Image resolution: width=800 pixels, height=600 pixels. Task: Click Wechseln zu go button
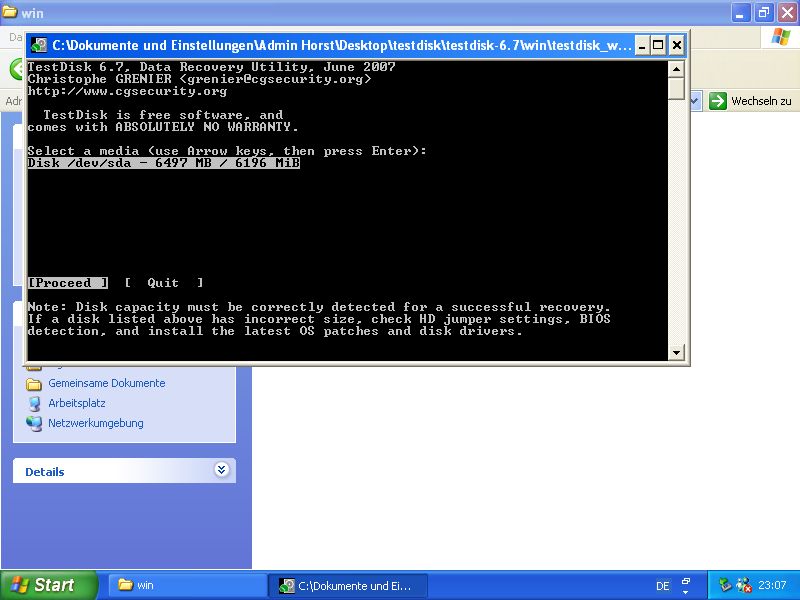click(x=750, y=101)
